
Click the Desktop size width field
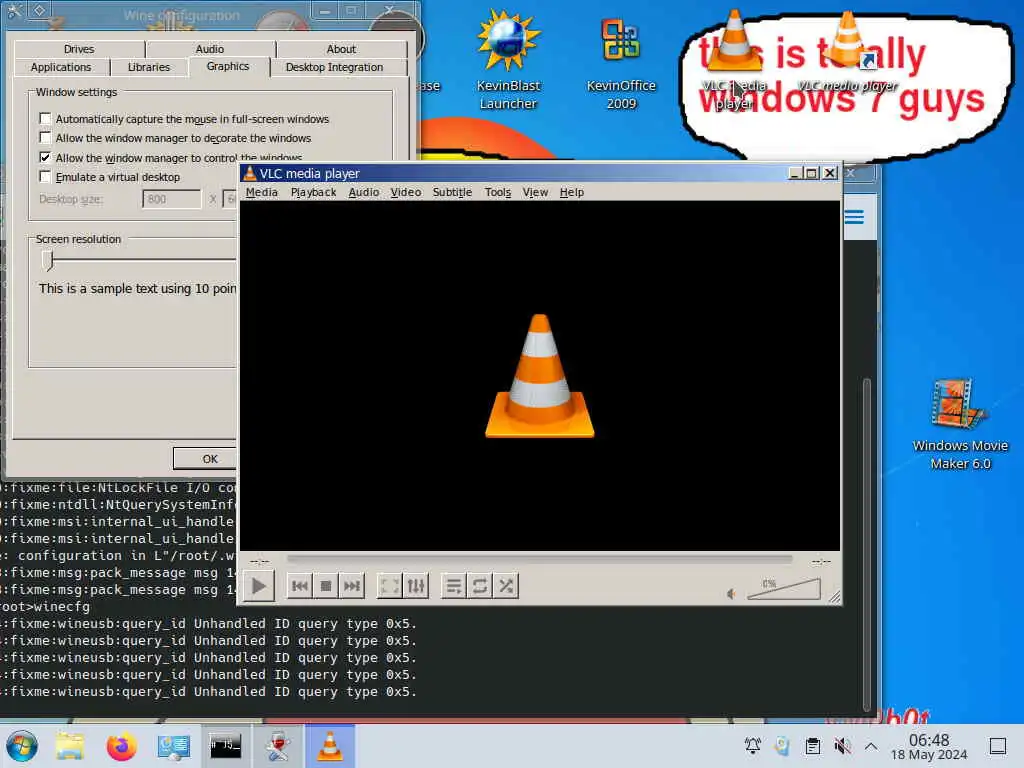click(x=172, y=199)
